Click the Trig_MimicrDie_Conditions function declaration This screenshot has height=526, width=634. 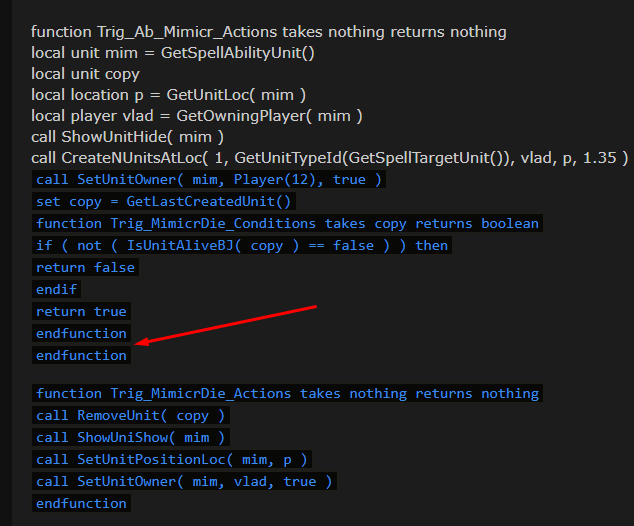(287, 223)
